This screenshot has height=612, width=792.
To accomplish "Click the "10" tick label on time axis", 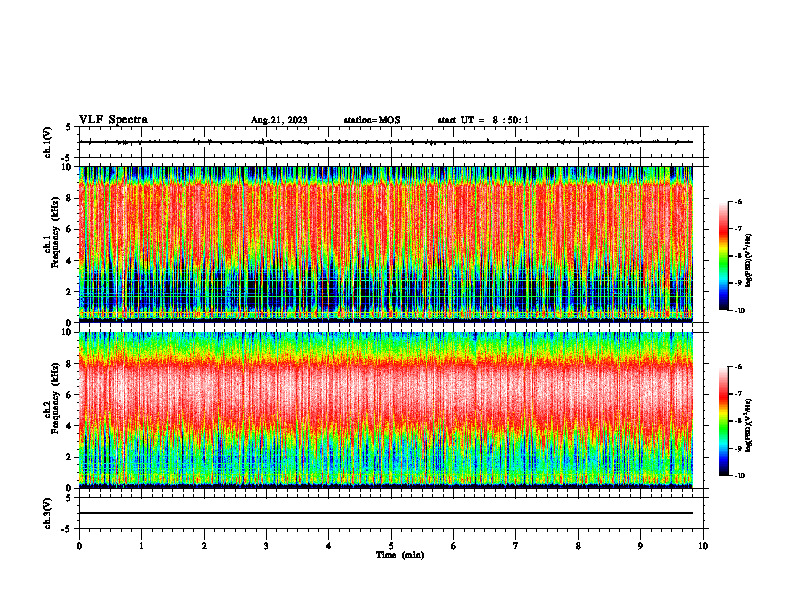I will 703,546.
